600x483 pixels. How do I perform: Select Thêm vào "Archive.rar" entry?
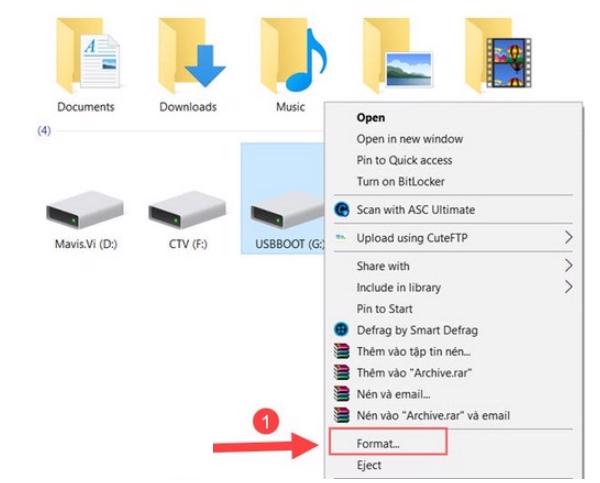[x=414, y=372]
